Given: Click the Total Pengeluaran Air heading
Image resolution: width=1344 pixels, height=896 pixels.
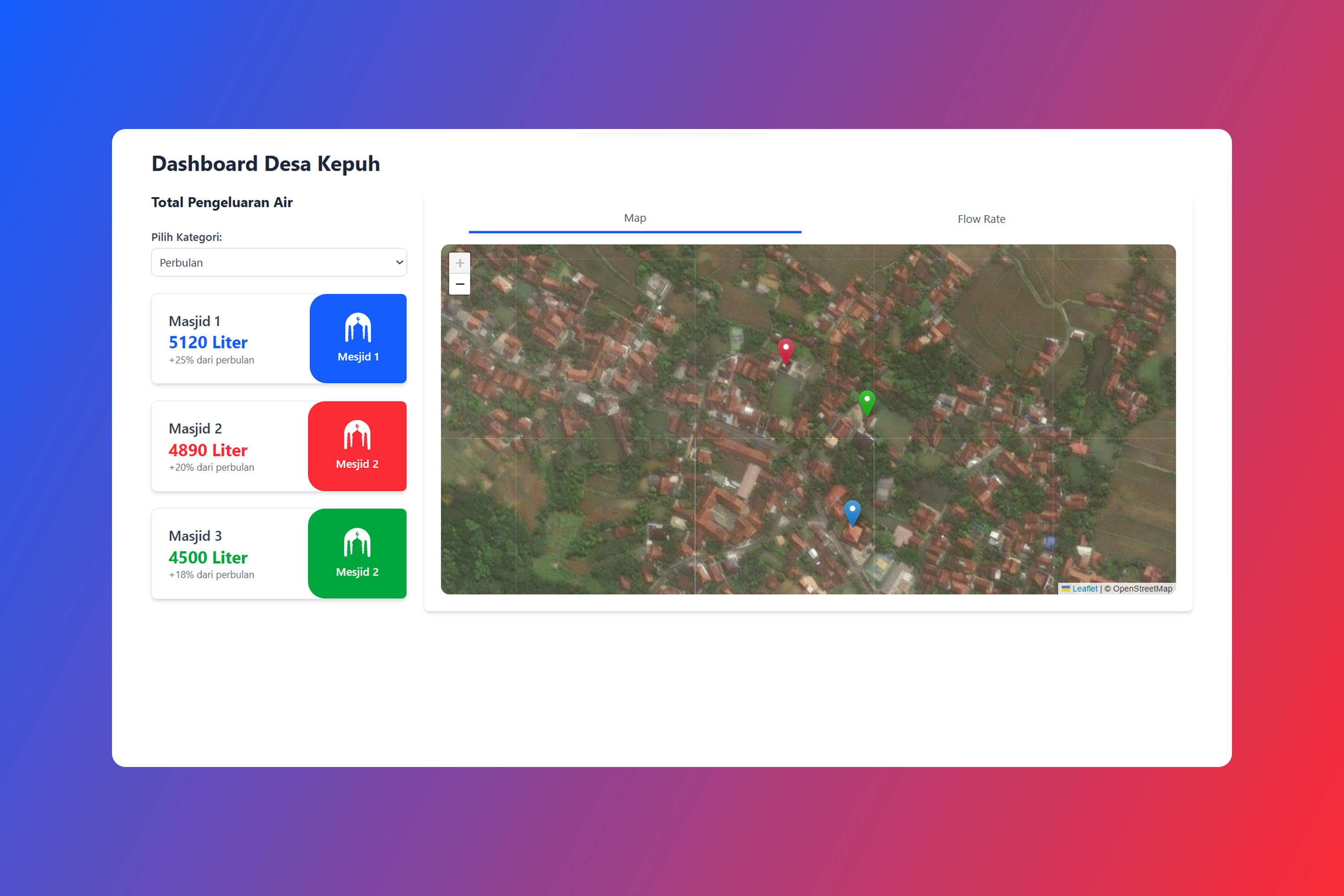Looking at the screenshot, I should coord(222,202).
